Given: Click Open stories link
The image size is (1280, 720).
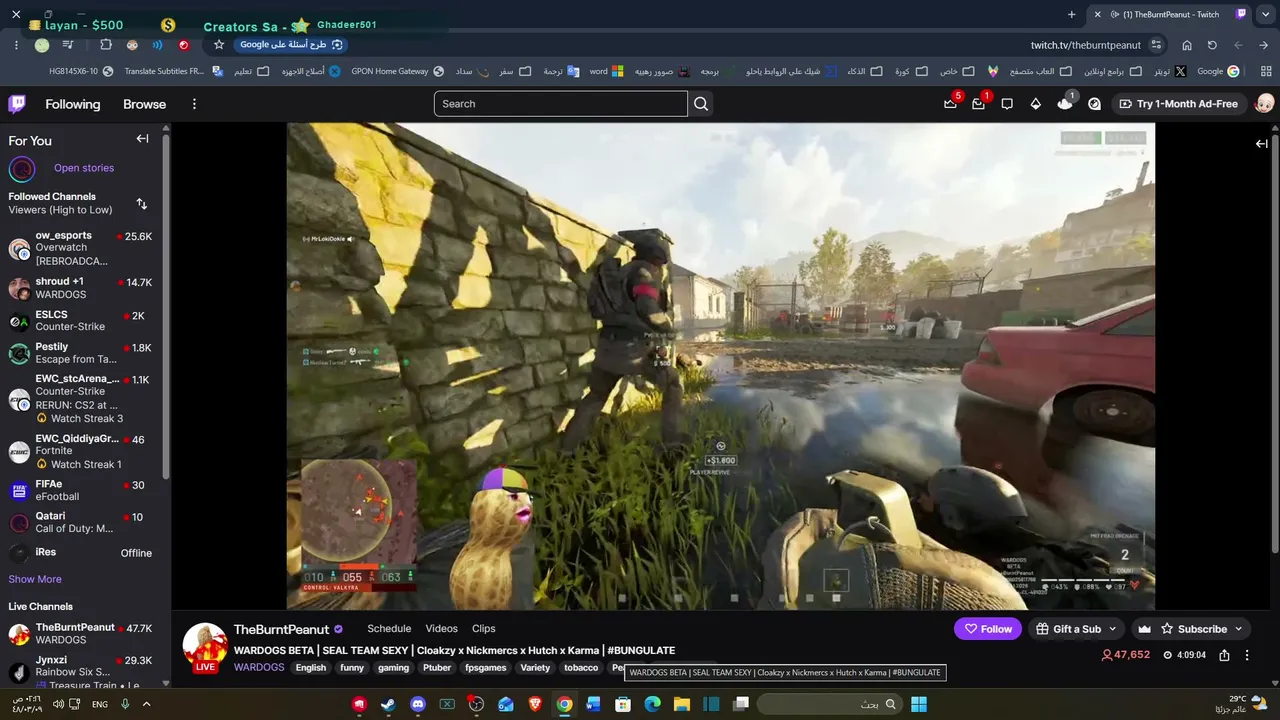Looking at the screenshot, I should pyautogui.click(x=84, y=168).
